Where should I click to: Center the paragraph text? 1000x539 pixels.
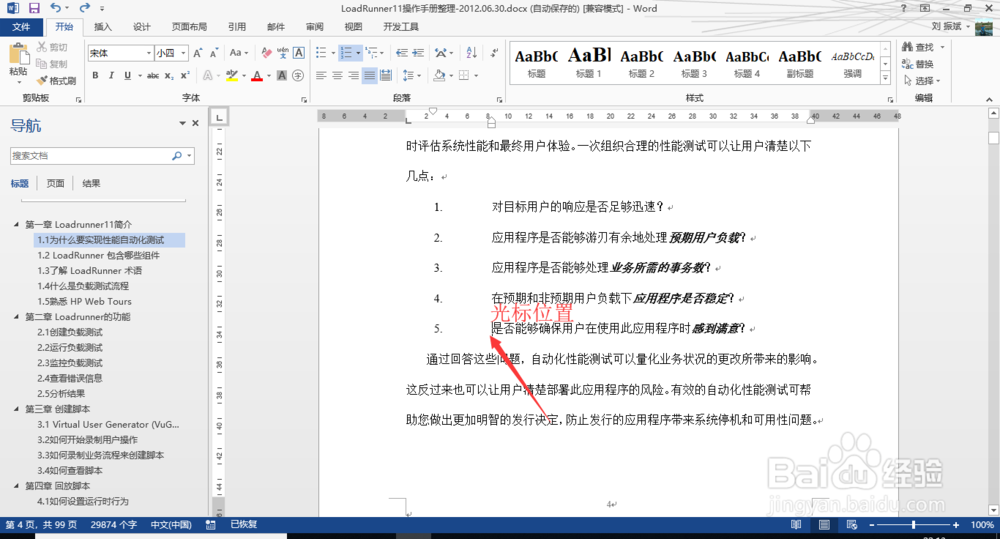pos(337,75)
